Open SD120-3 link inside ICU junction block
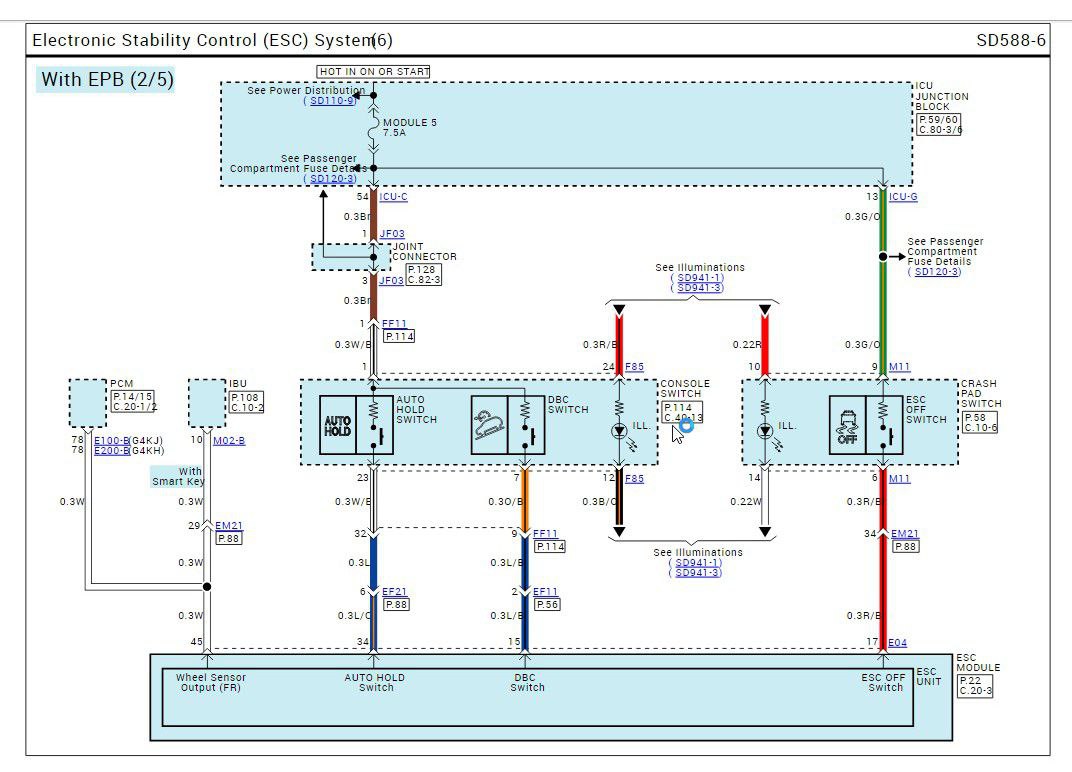Image resolution: width=1072 pixels, height=772 pixels. [x=332, y=179]
